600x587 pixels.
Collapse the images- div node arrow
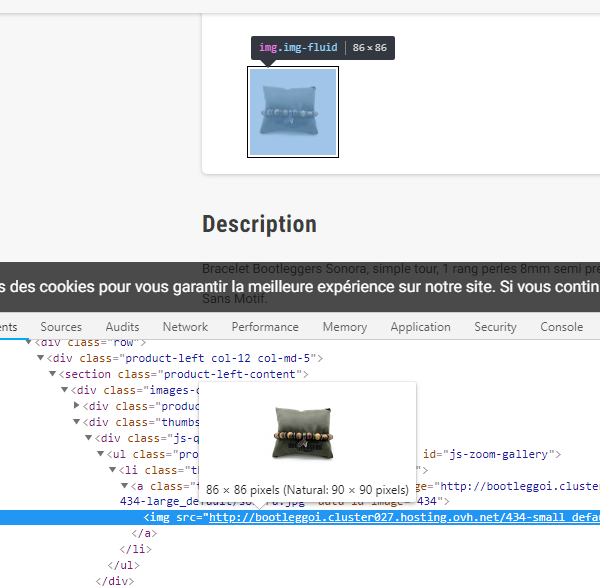pos(64,390)
